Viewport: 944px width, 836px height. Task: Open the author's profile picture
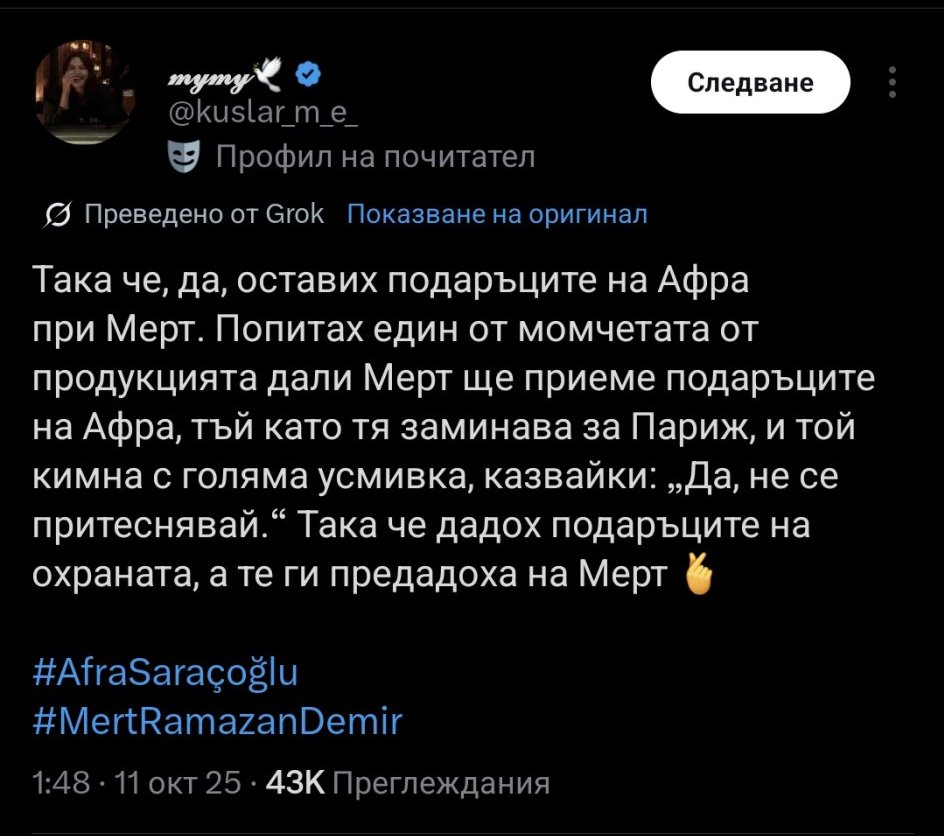coord(84,95)
